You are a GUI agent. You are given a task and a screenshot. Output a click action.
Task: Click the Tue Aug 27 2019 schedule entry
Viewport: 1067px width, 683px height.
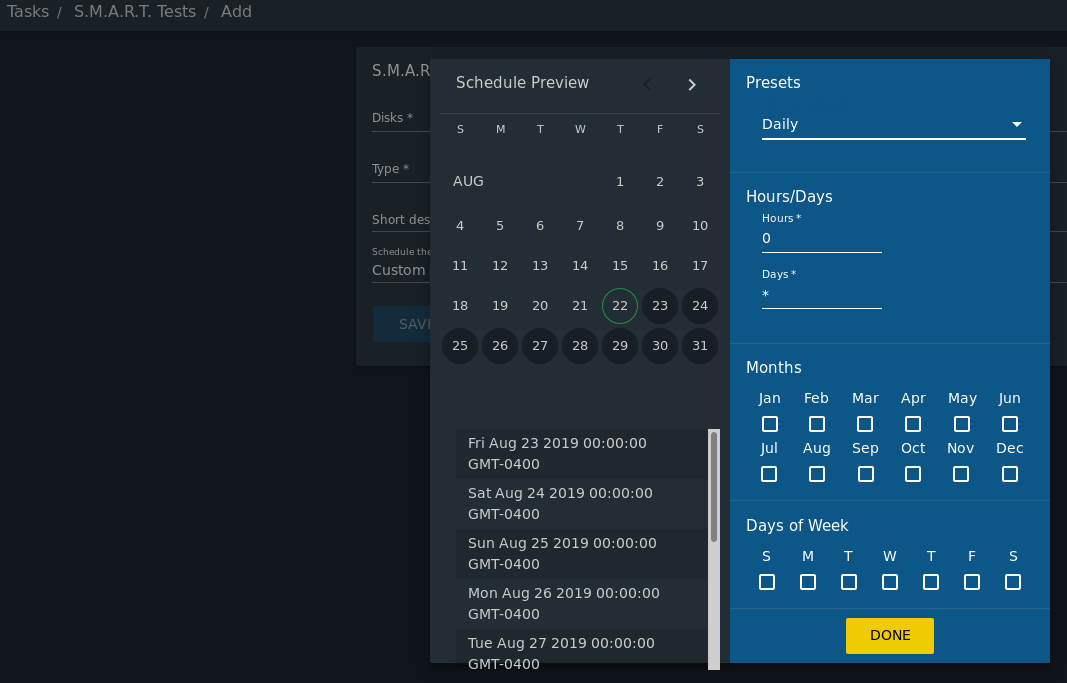pos(582,650)
